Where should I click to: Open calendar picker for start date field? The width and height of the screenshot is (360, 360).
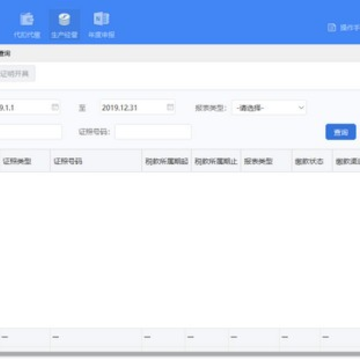click(x=55, y=107)
